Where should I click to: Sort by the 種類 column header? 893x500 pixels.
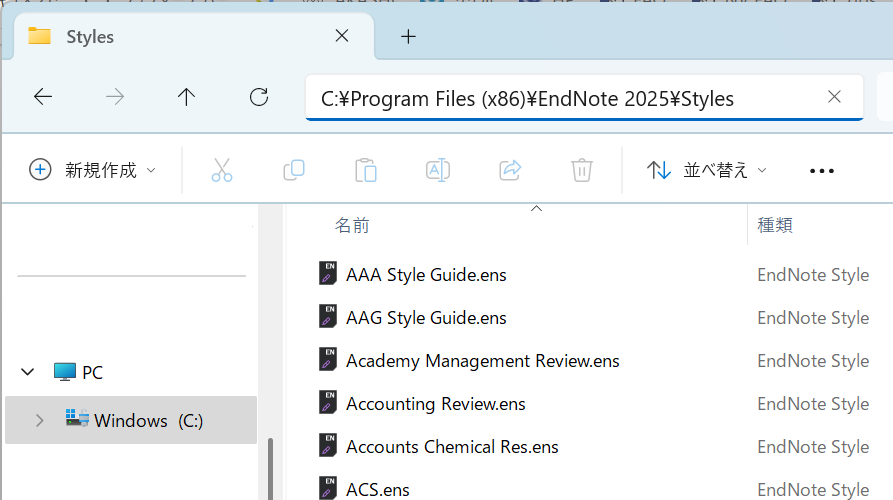click(775, 226)
